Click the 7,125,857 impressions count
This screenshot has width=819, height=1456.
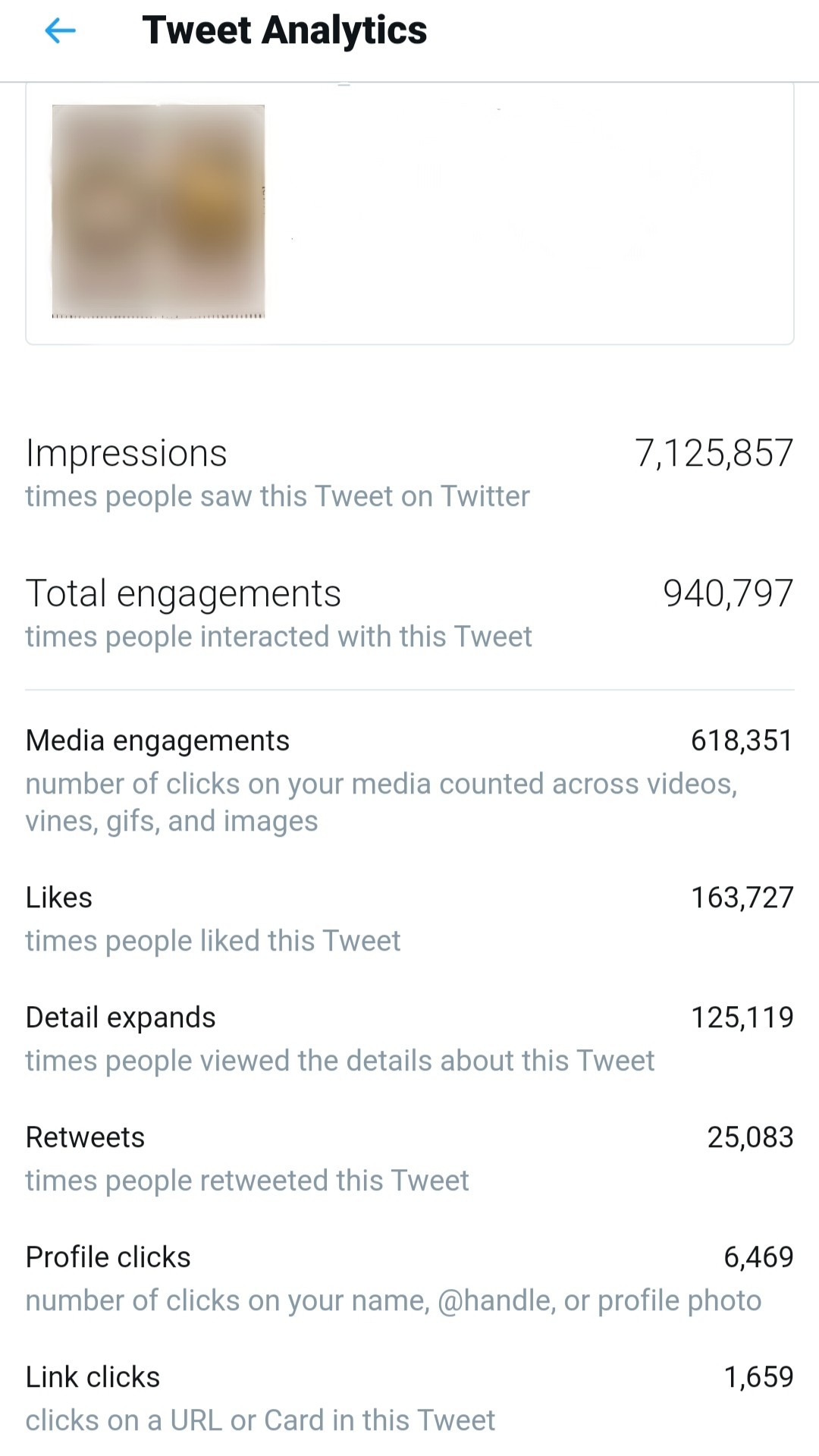(x=714, y=454)
